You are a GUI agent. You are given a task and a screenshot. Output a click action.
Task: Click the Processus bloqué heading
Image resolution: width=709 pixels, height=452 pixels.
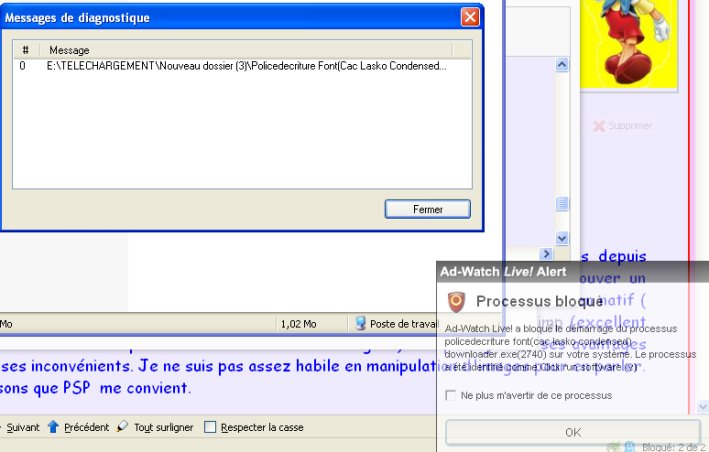[x=539, y=301]
